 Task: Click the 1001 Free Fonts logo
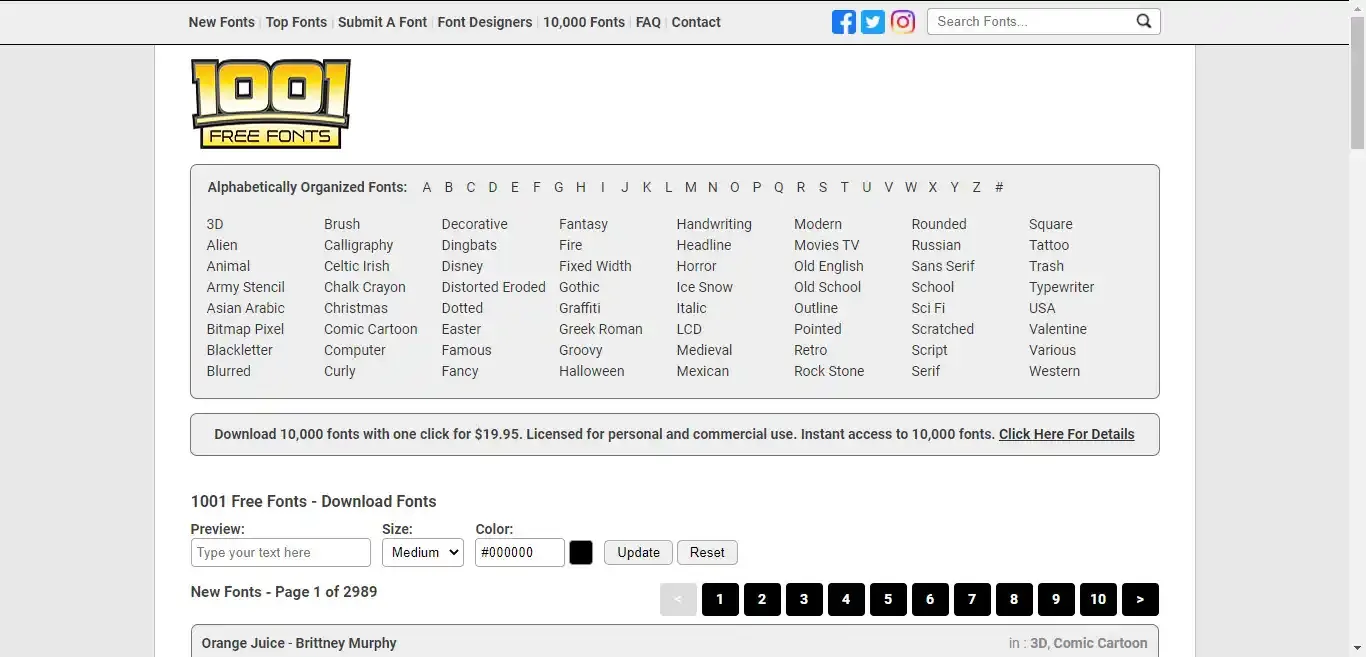tap(271, 104)
